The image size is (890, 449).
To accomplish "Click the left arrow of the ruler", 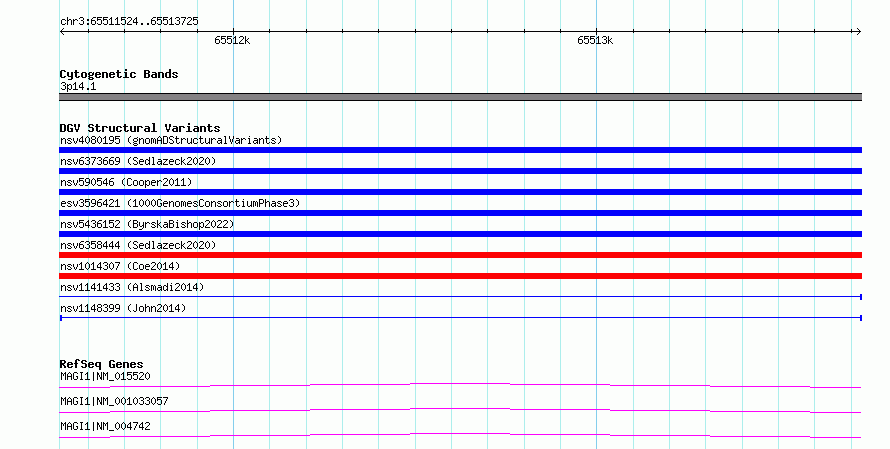I will [62, 31].
